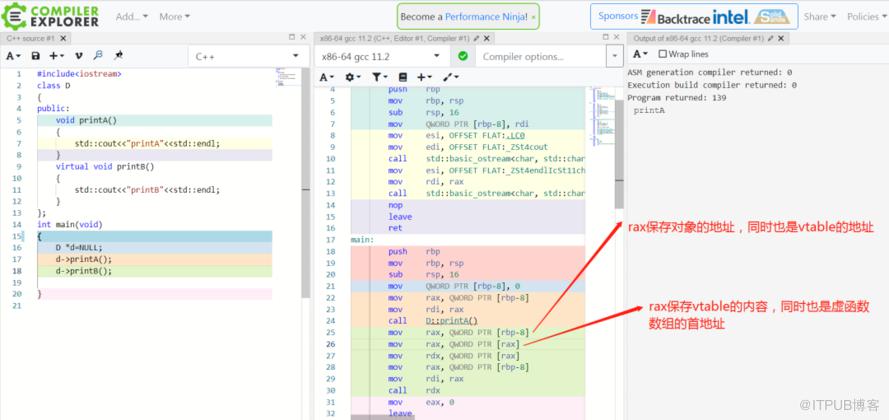Open the More menu

pos(175,16)
